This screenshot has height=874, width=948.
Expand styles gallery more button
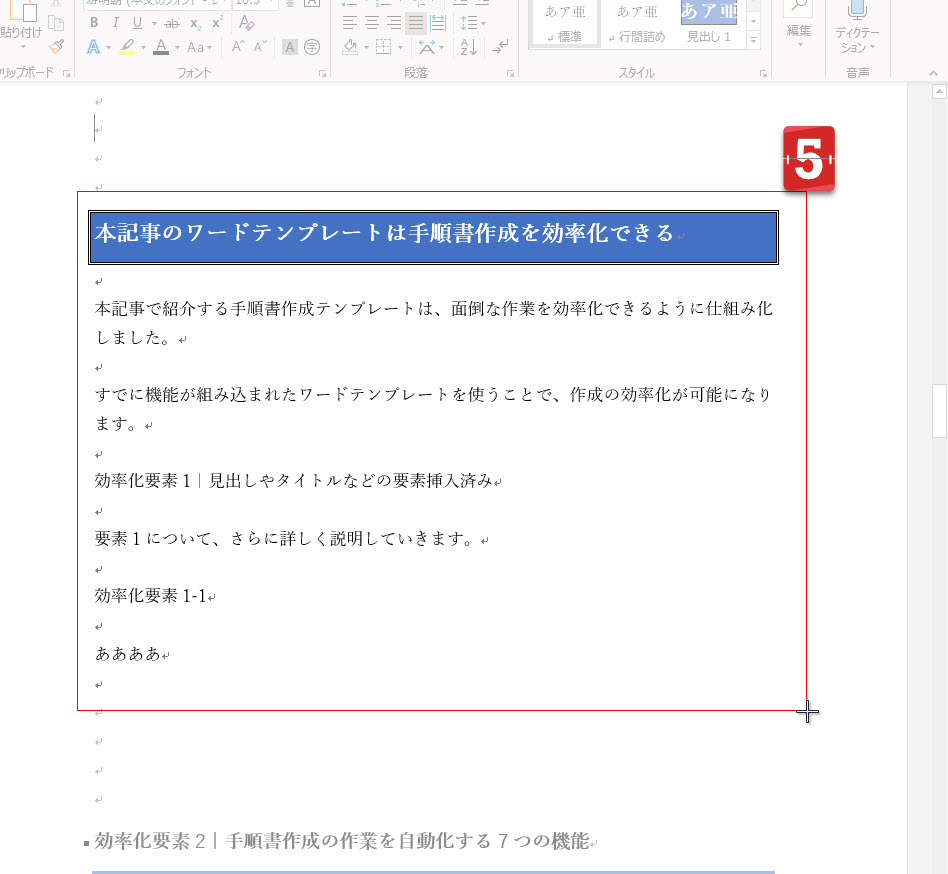753,40
